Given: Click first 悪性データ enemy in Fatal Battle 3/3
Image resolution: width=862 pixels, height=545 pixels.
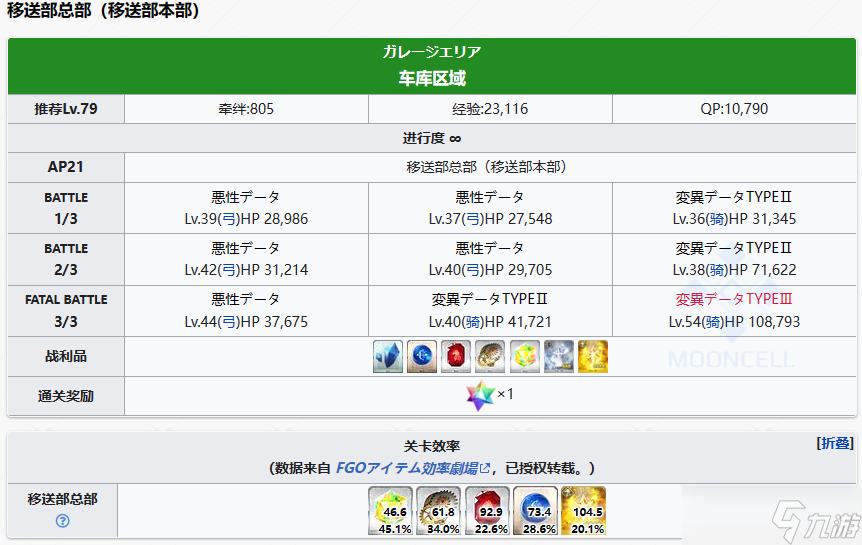Looking at the screenshot, I should tap(245, 299).
